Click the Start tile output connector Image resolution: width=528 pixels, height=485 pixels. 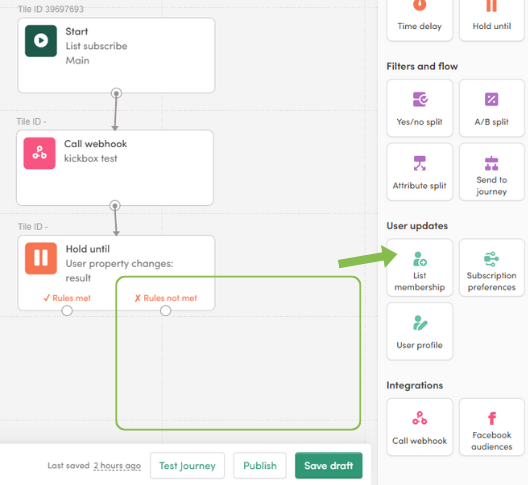(116, 93)
